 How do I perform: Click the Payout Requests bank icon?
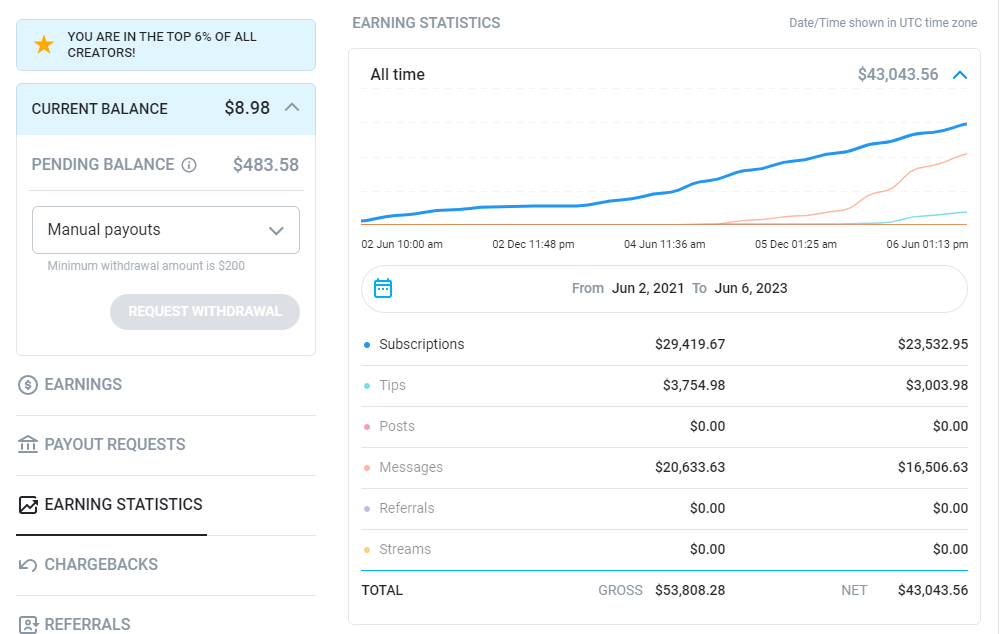[28, 444]
